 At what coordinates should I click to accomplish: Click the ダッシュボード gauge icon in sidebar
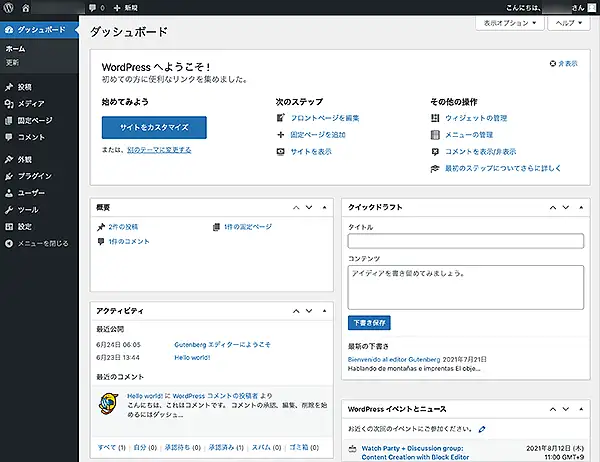pyautogui.click(x=9, y=30)
